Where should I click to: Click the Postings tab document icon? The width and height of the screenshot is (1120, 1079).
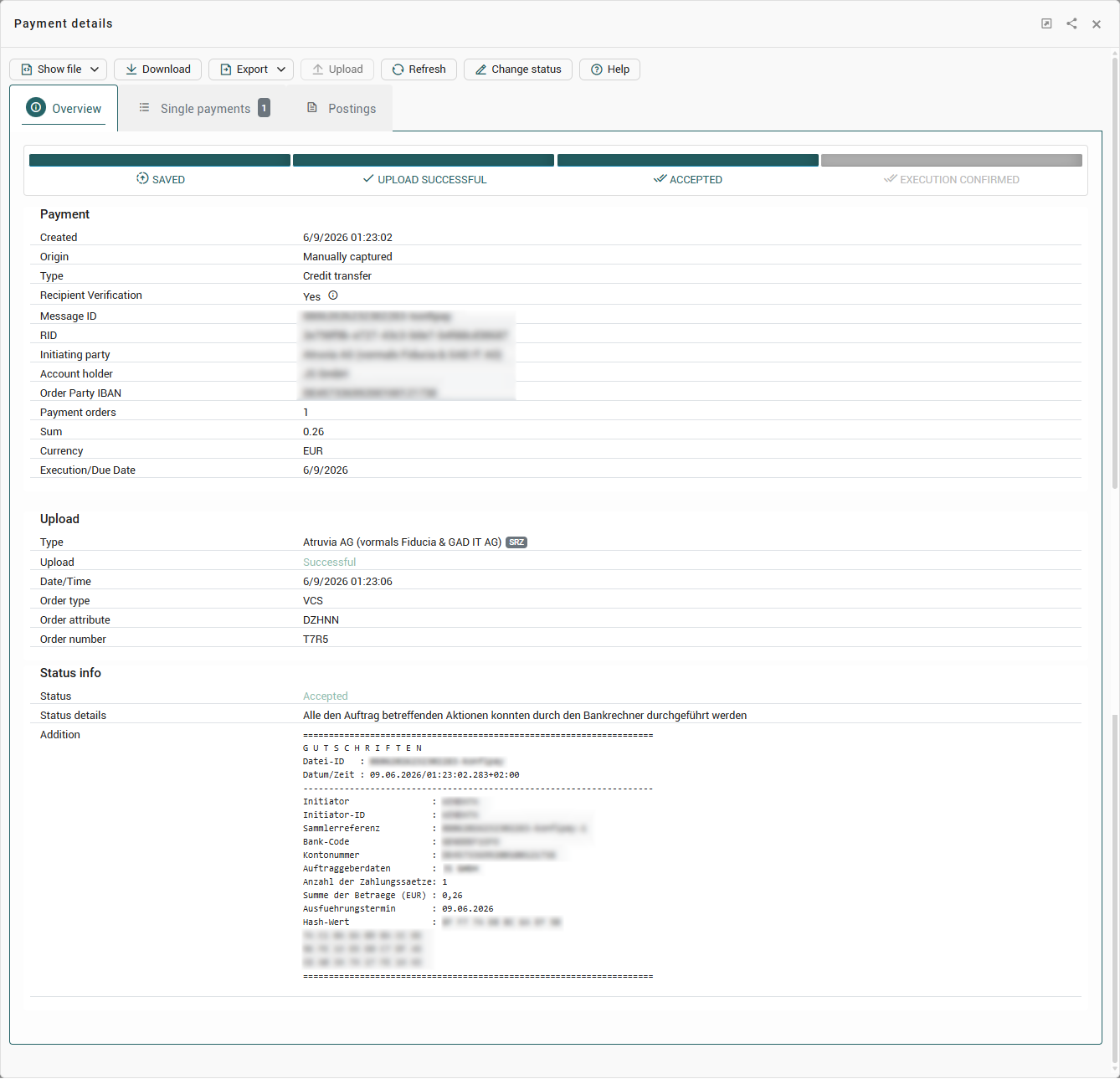[312, 107]
